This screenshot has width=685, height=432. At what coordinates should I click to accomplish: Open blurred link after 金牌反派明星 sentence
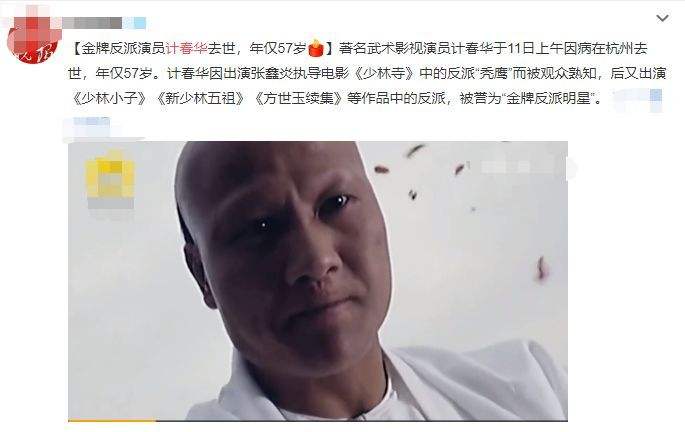(x=637, y=100)
